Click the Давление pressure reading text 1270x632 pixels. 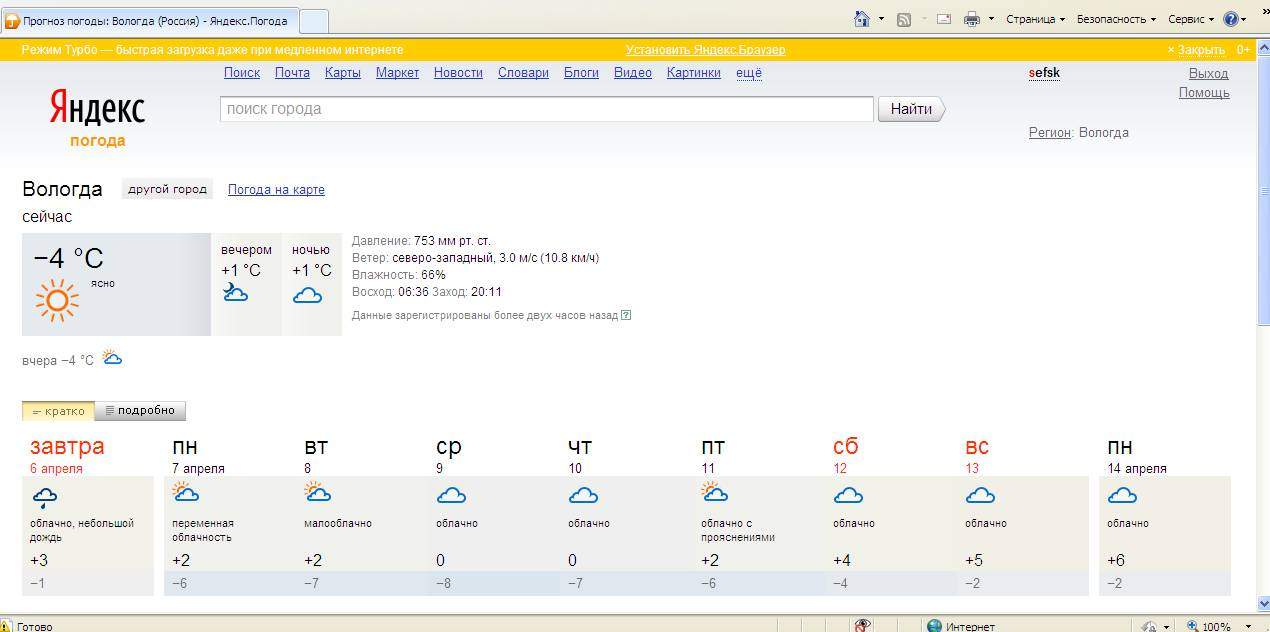(x=421, y=241)
